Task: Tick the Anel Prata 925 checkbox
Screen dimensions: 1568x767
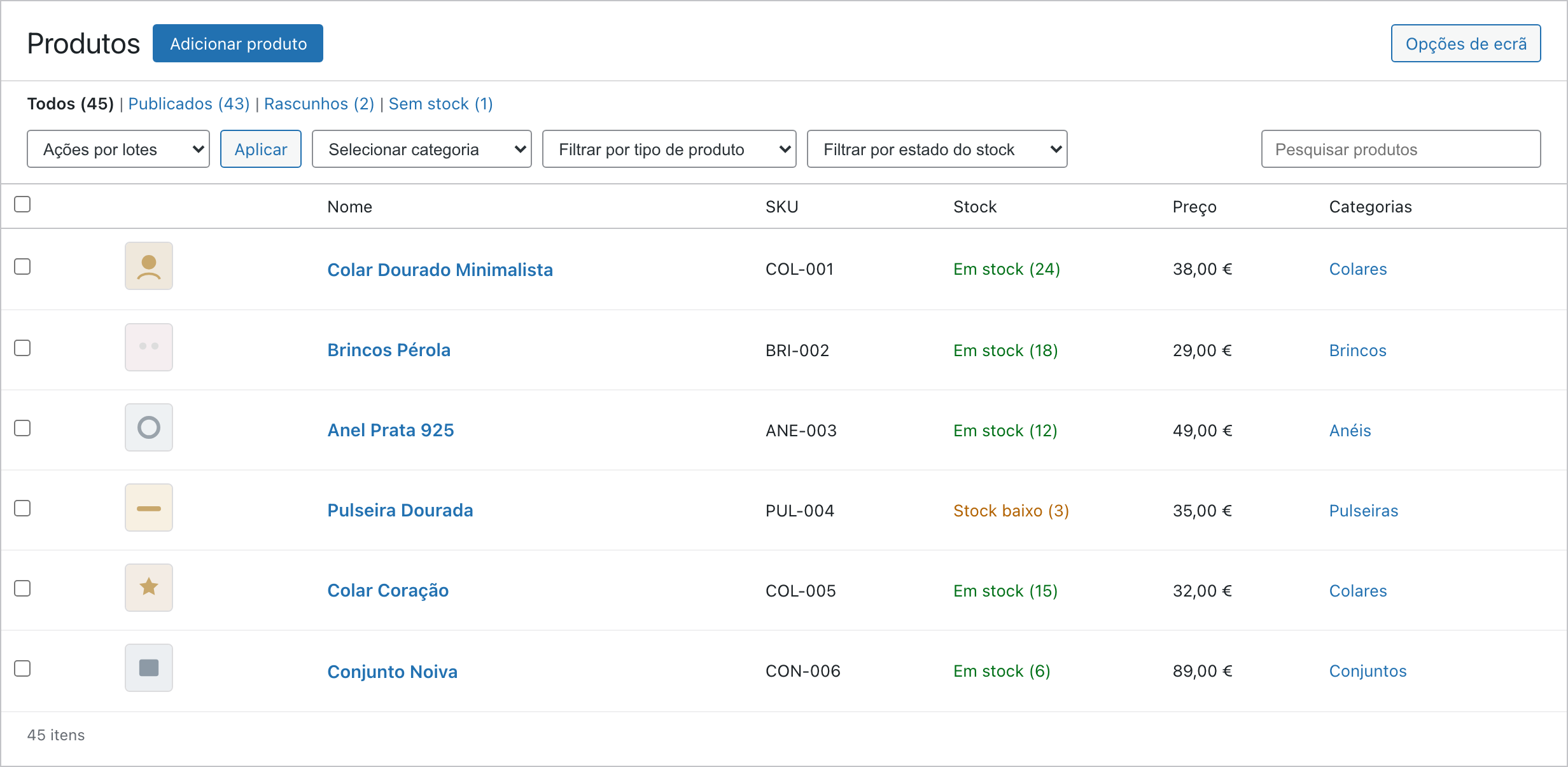Action: point(22,428)
